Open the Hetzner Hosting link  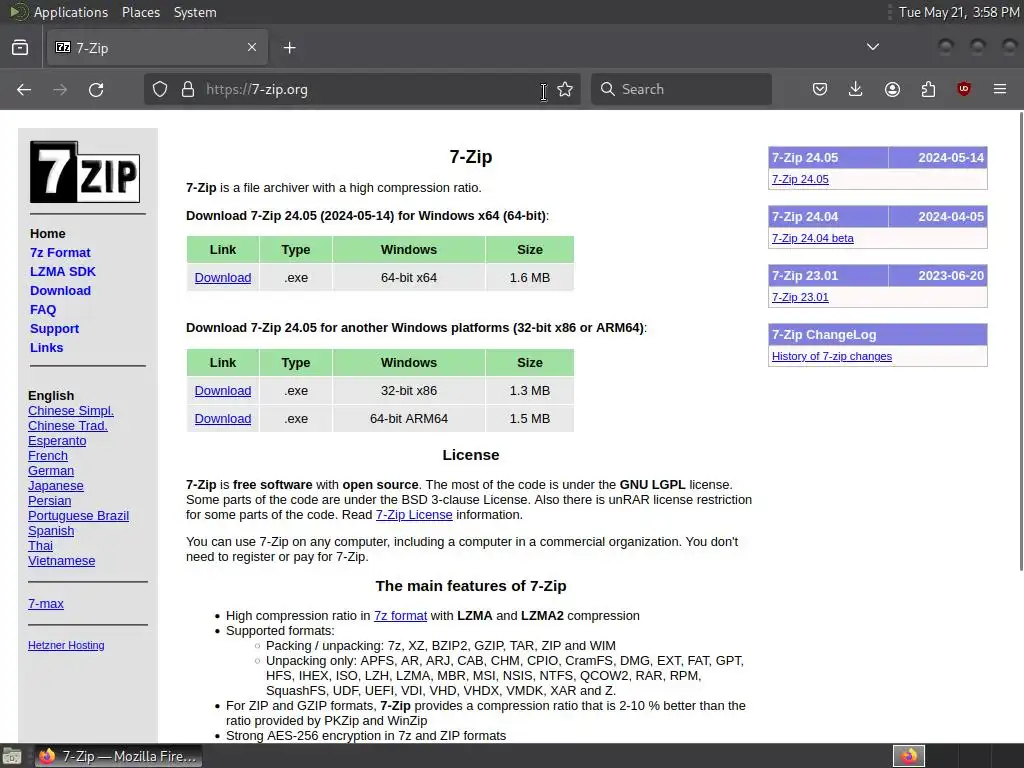[66, 645]
